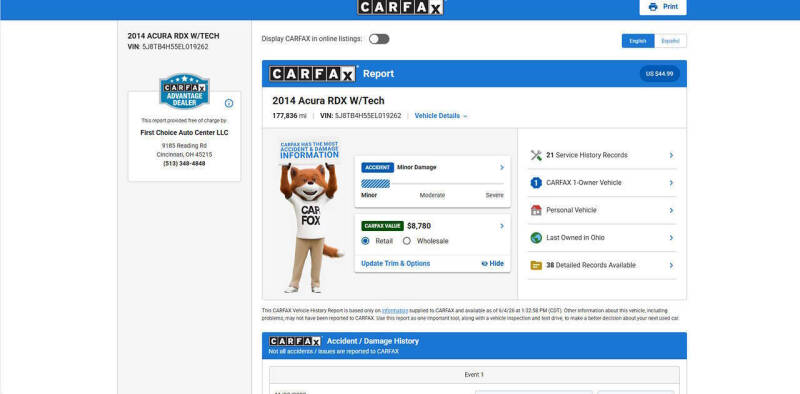Select the Wholesale radio button
This screenshot has width=800, height=394.
[x=407, y=241]
